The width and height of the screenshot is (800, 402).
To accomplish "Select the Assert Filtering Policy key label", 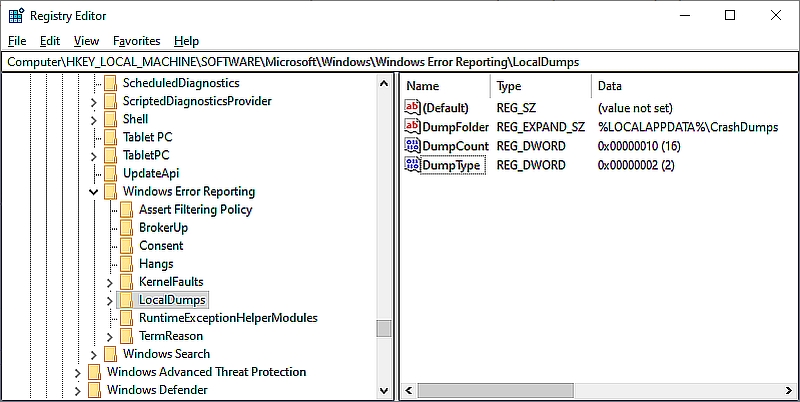I will (195, 209).
